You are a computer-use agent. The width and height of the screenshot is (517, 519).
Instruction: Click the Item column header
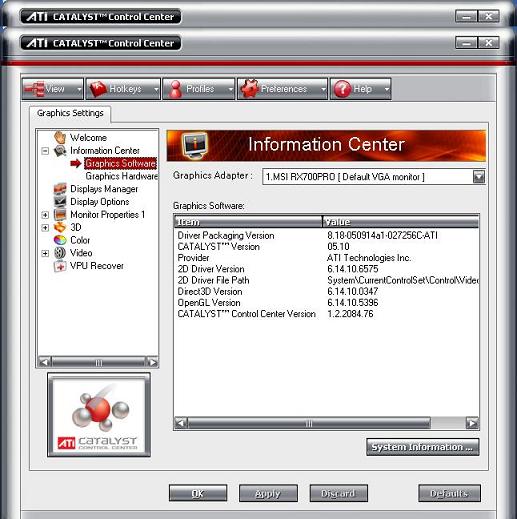pos(248,222)
